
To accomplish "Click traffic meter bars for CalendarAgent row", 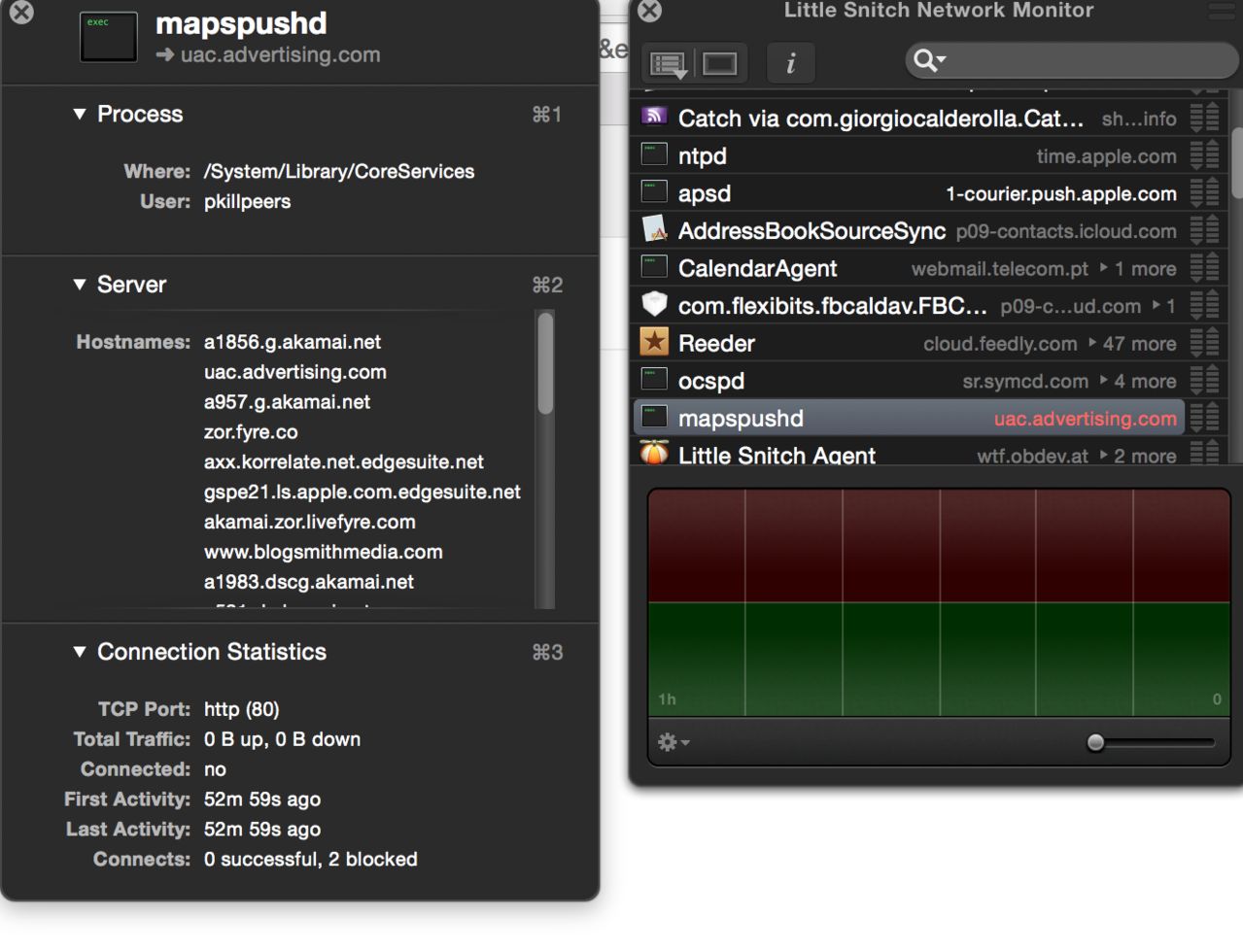I will pyautogui.click(x=1205, y=268).
